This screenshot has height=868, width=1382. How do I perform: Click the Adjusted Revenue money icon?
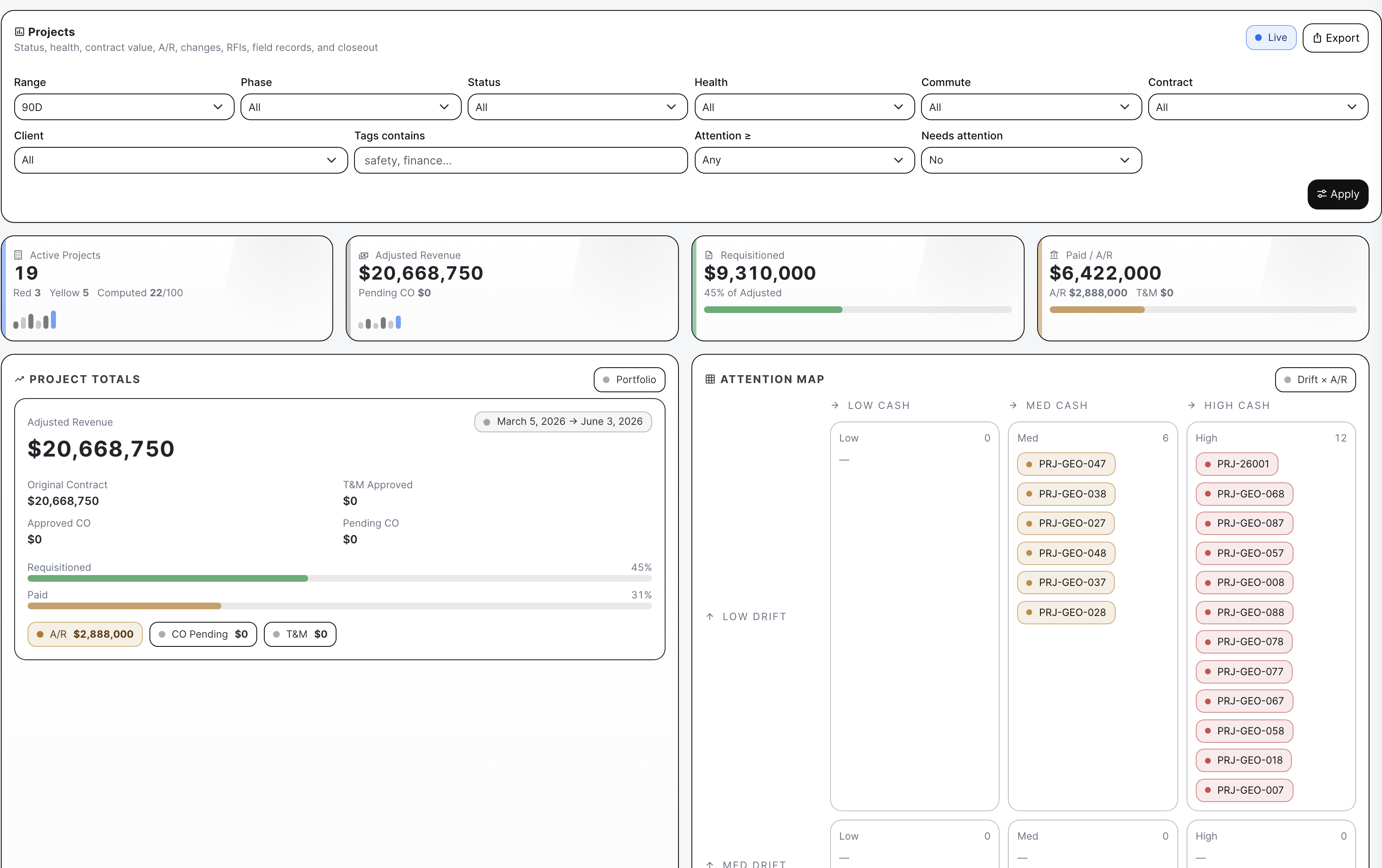pos(363,255)
